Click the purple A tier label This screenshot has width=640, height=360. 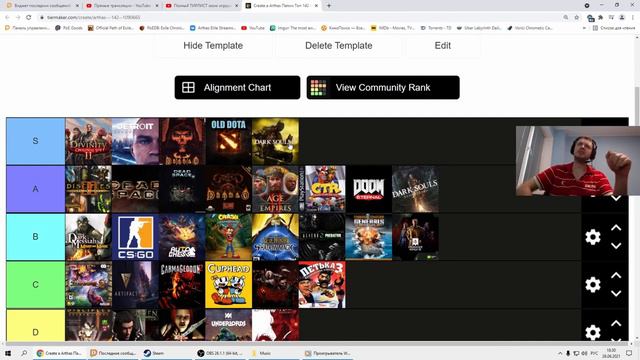click(x=36, y=189)
